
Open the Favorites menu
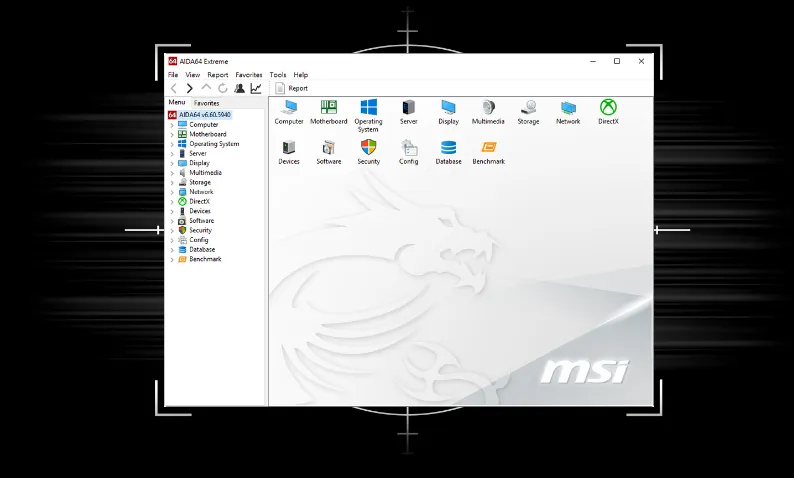[249, 74]
